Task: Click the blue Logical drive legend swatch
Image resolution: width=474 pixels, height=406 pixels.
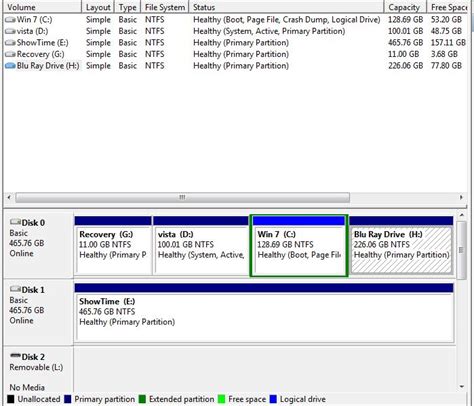Action: (273, 399)
